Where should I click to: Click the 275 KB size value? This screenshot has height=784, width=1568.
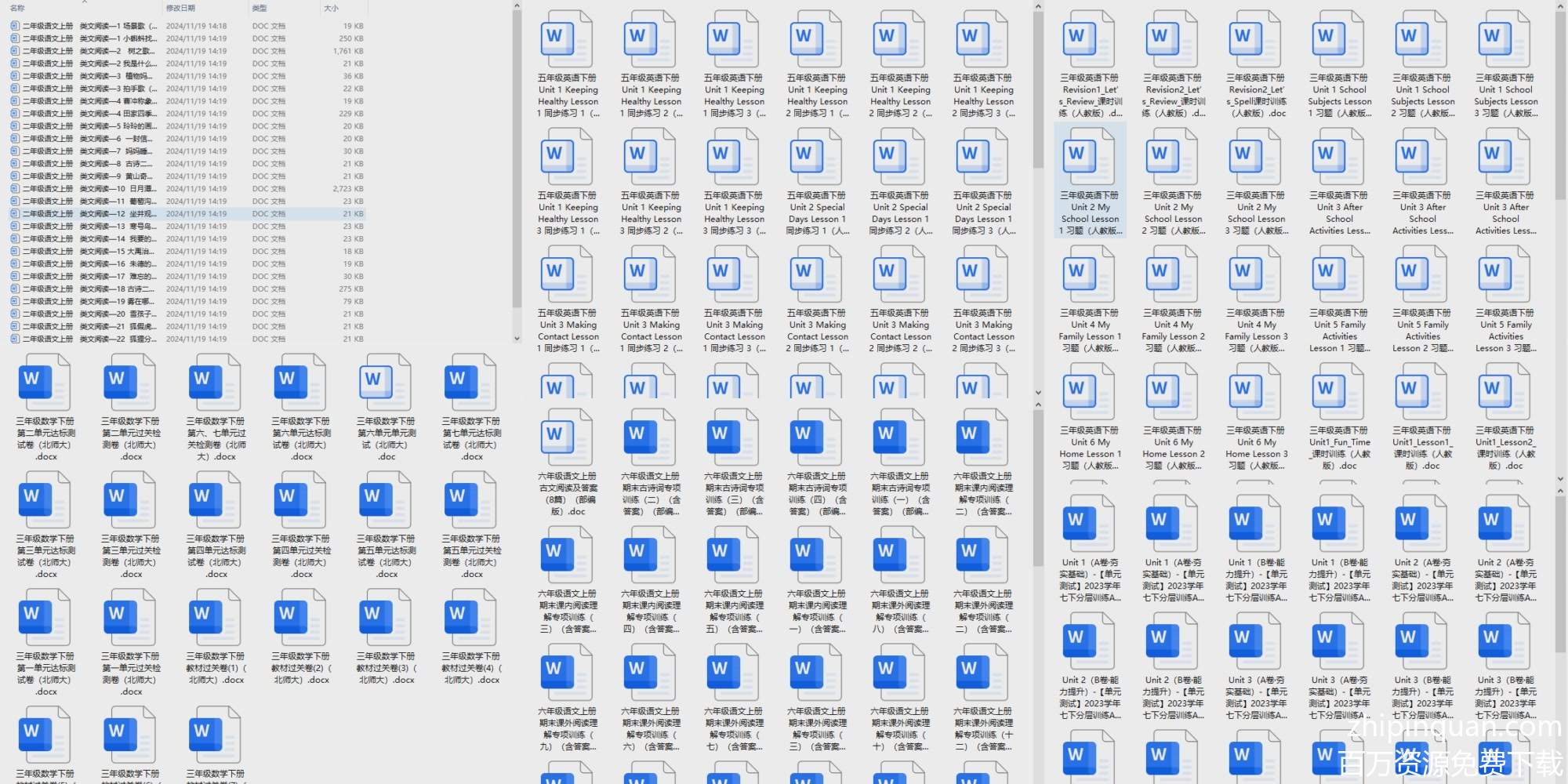351,289
